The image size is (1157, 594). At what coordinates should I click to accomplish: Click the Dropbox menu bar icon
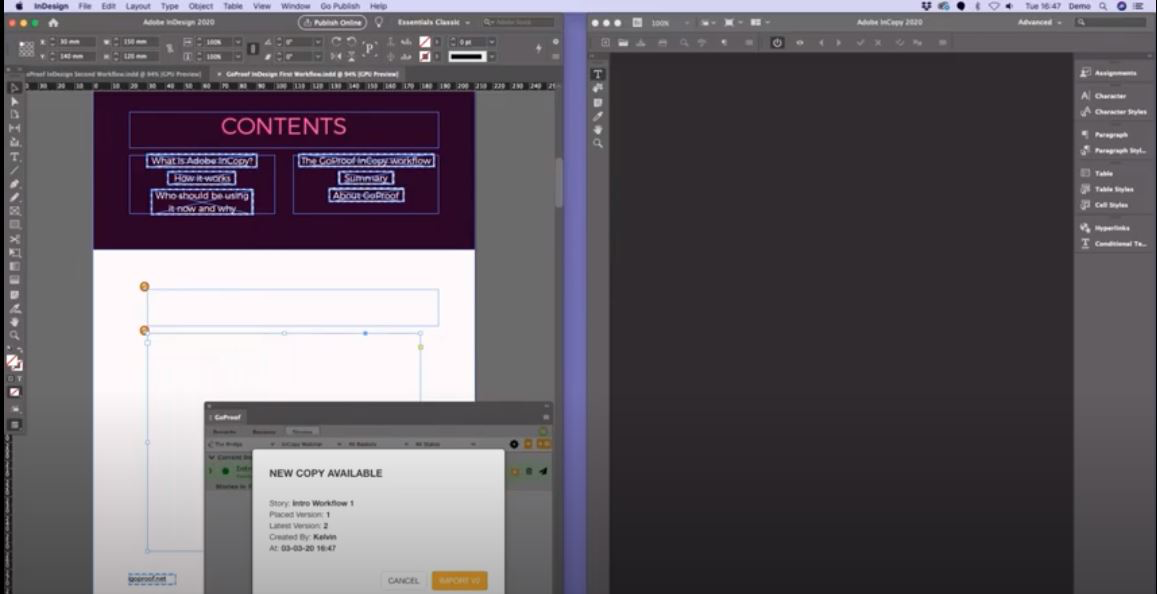click(927, 6)
